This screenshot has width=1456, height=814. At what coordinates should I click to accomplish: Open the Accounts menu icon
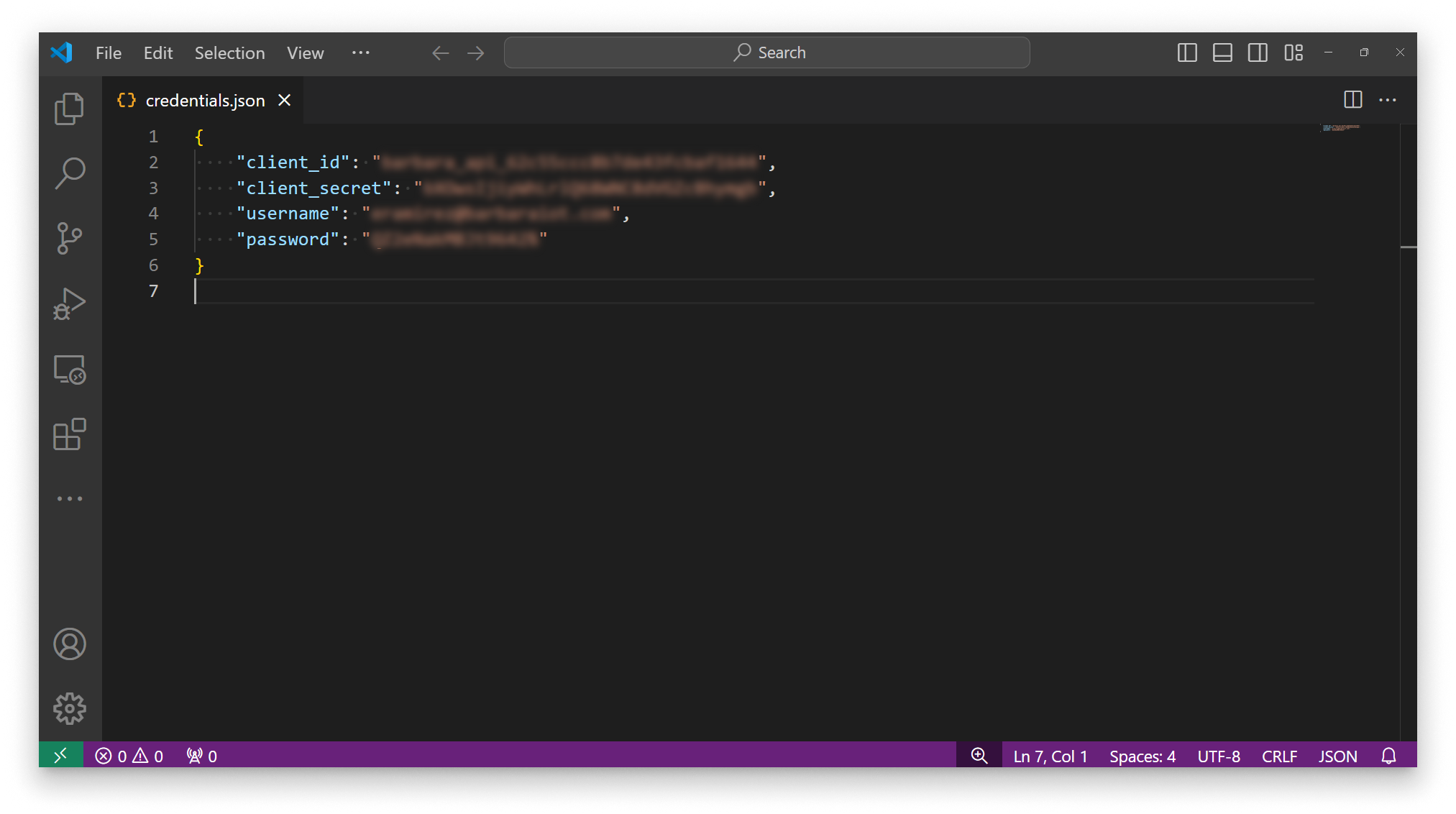click(69, 644)
